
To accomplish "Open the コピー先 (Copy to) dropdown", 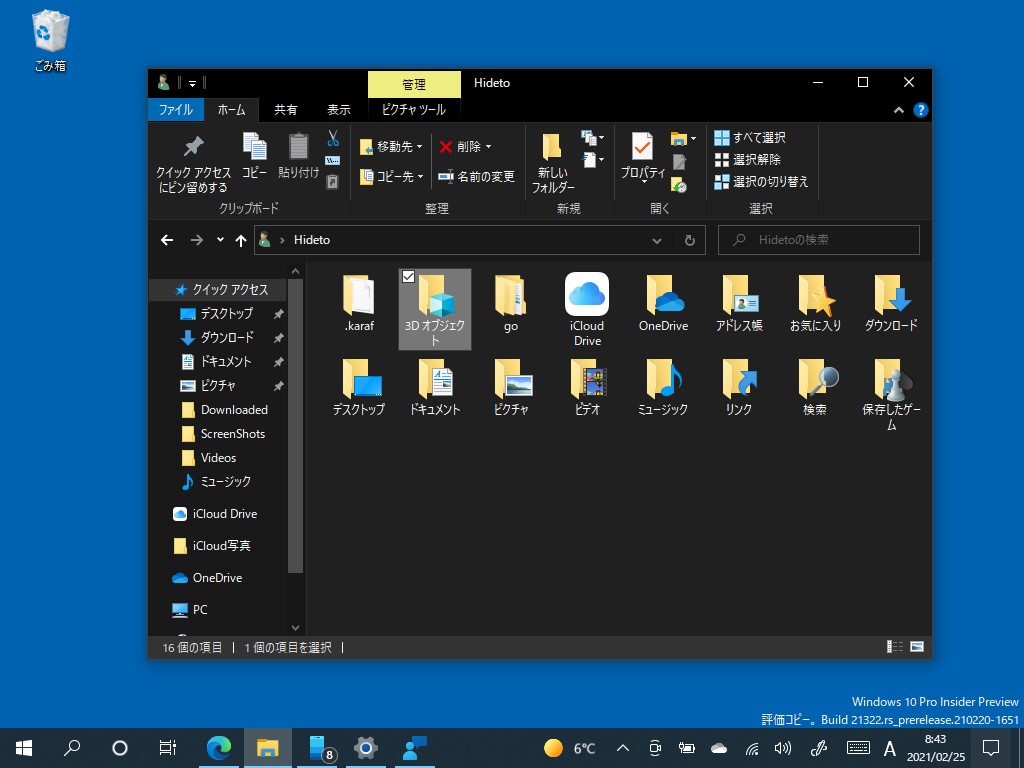I will [391, 176].
